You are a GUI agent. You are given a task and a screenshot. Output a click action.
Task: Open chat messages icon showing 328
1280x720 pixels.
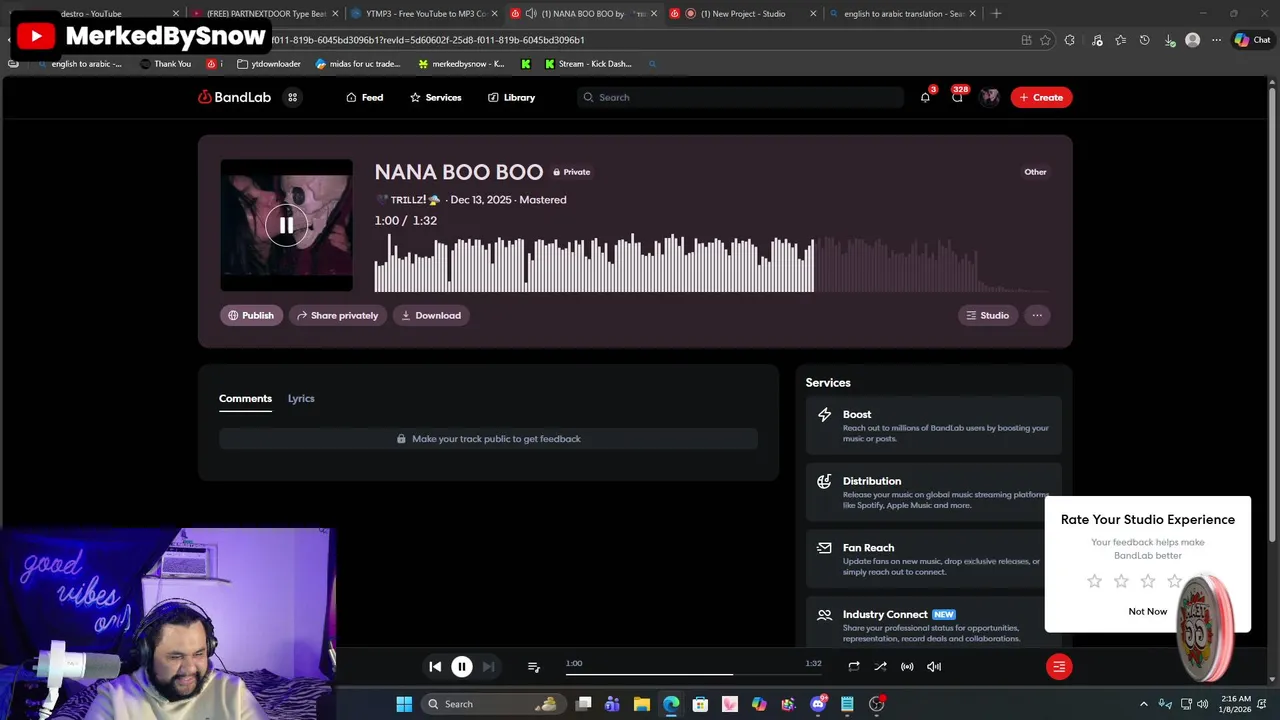[957, 97]
